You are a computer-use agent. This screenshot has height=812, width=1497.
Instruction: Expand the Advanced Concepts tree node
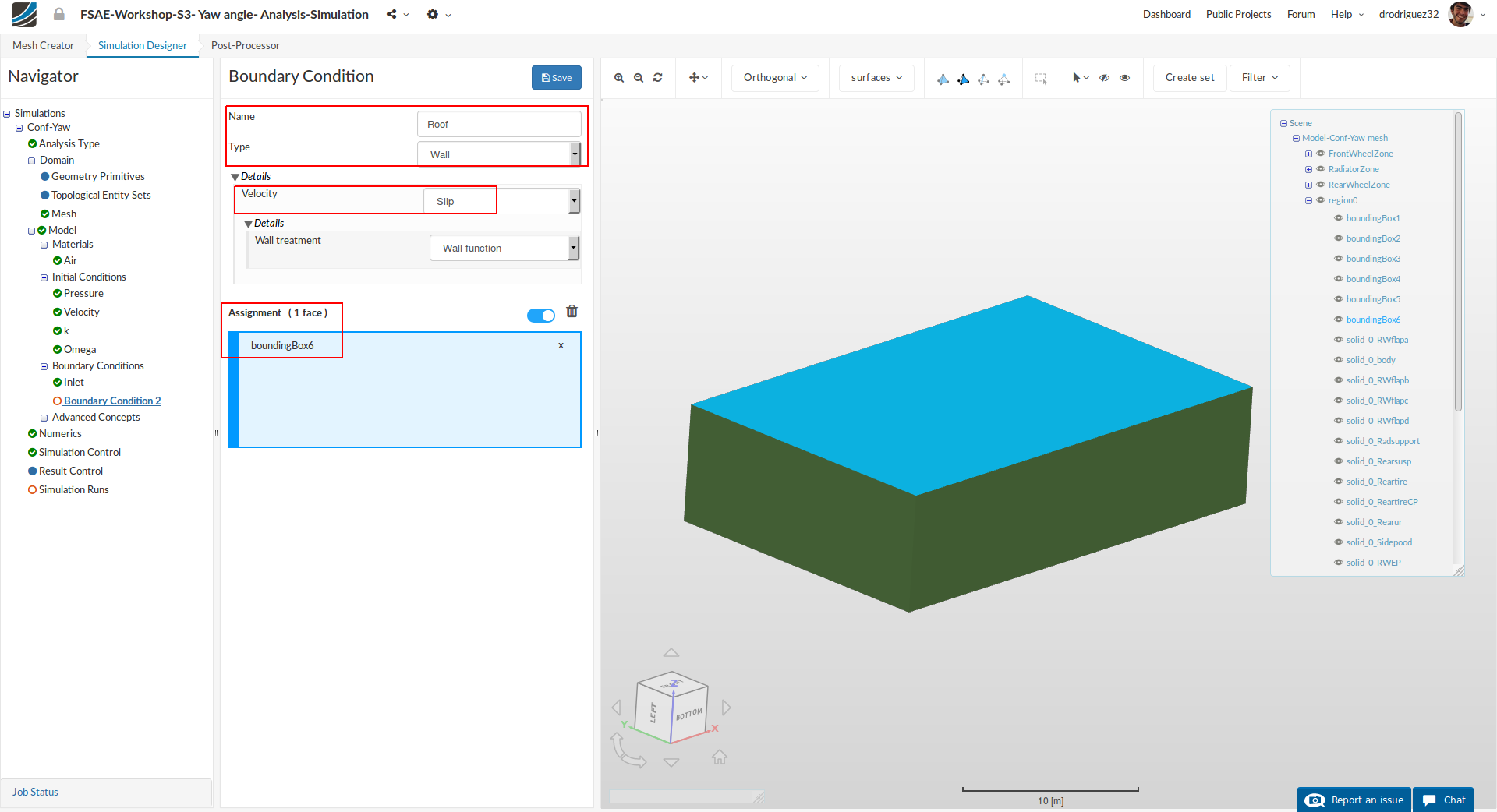44,418
